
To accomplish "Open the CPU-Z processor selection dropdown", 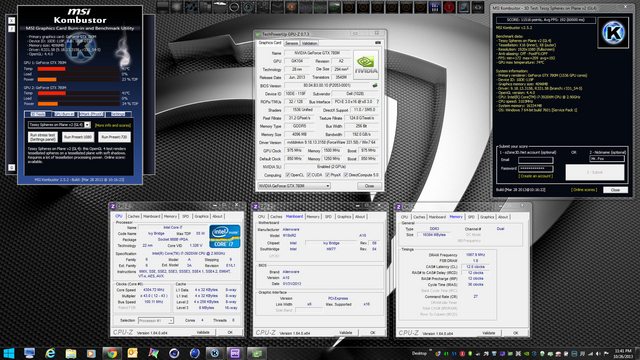I will (x=156, y=321).
